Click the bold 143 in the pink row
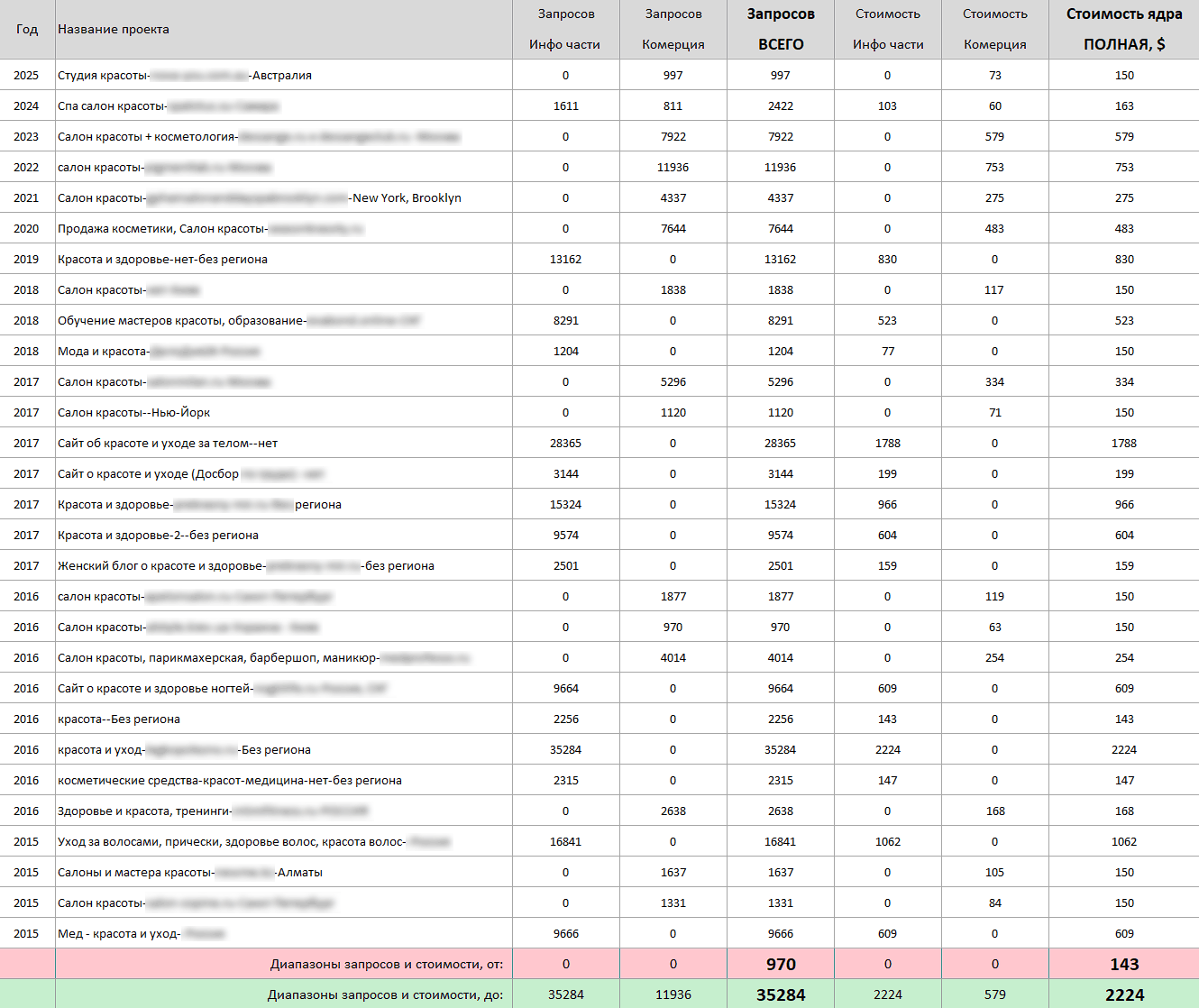Viewport: 1199px width, 1008px height. pos(1124,965)
